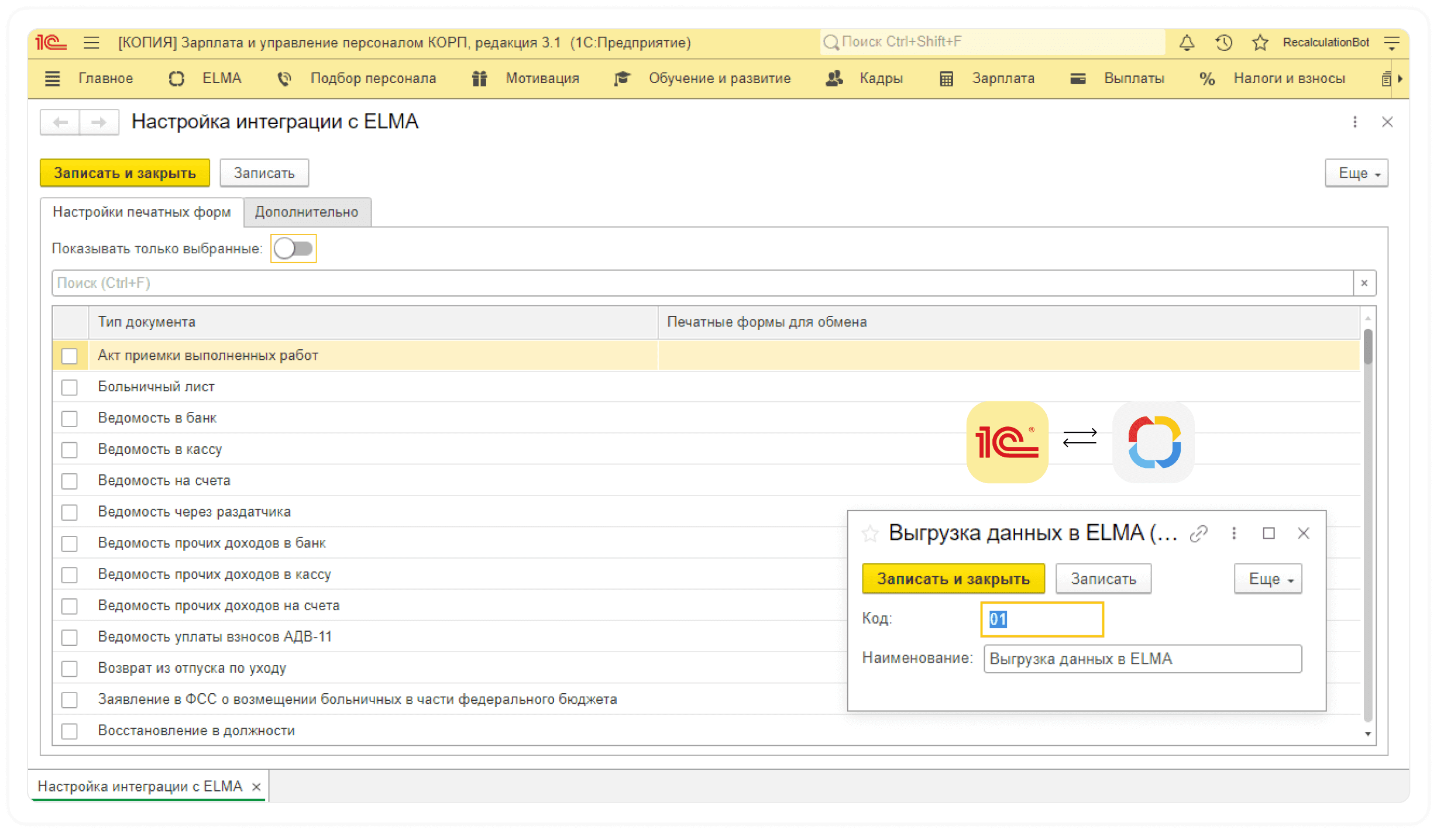Image resolution: width=1437 pixels, height=840 pixels.
Task: Open dialog's three-dot more menu
Action: point(1234,533)
